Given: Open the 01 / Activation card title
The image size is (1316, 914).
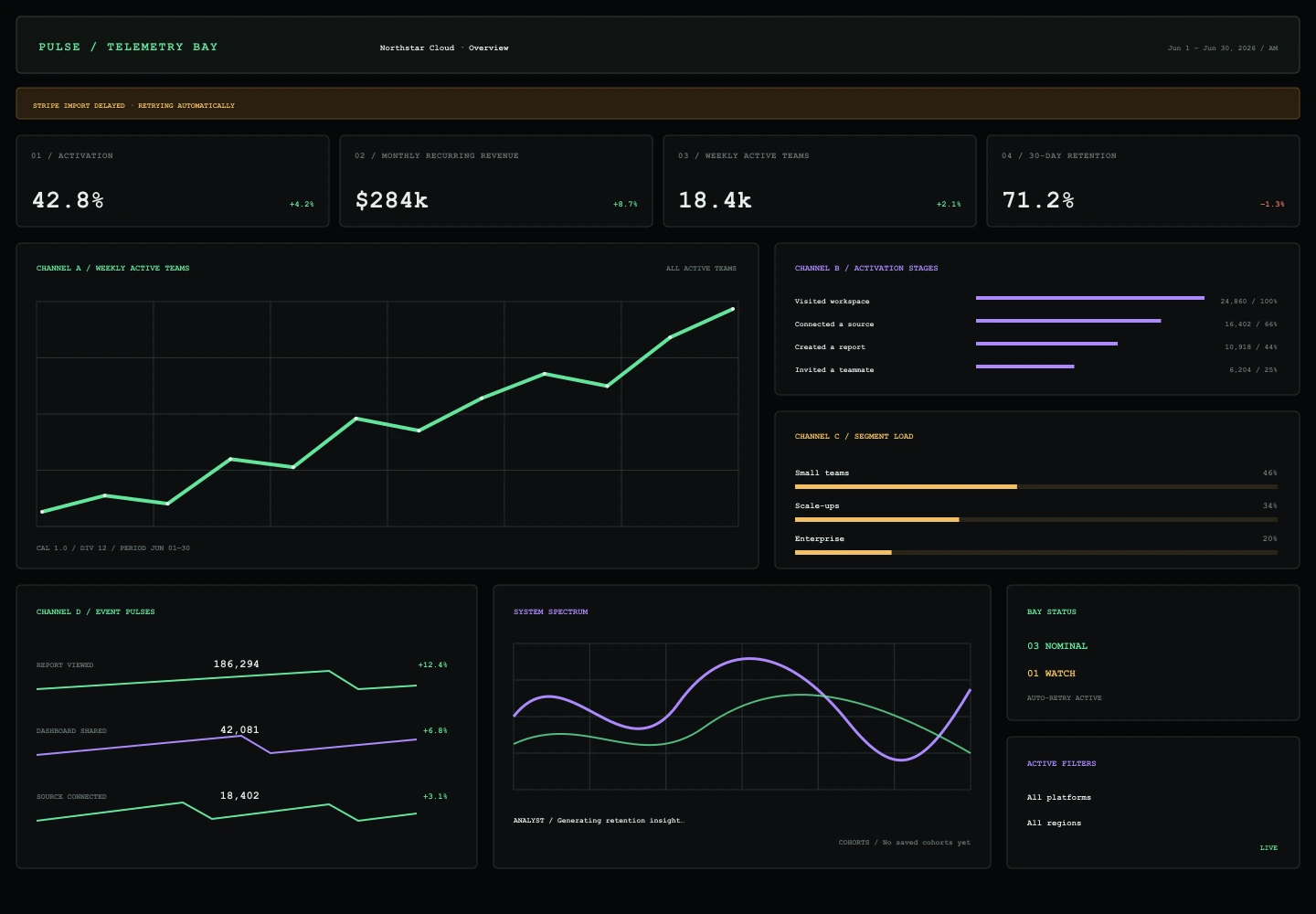Looking at the screenshot, I should (72, 155).
